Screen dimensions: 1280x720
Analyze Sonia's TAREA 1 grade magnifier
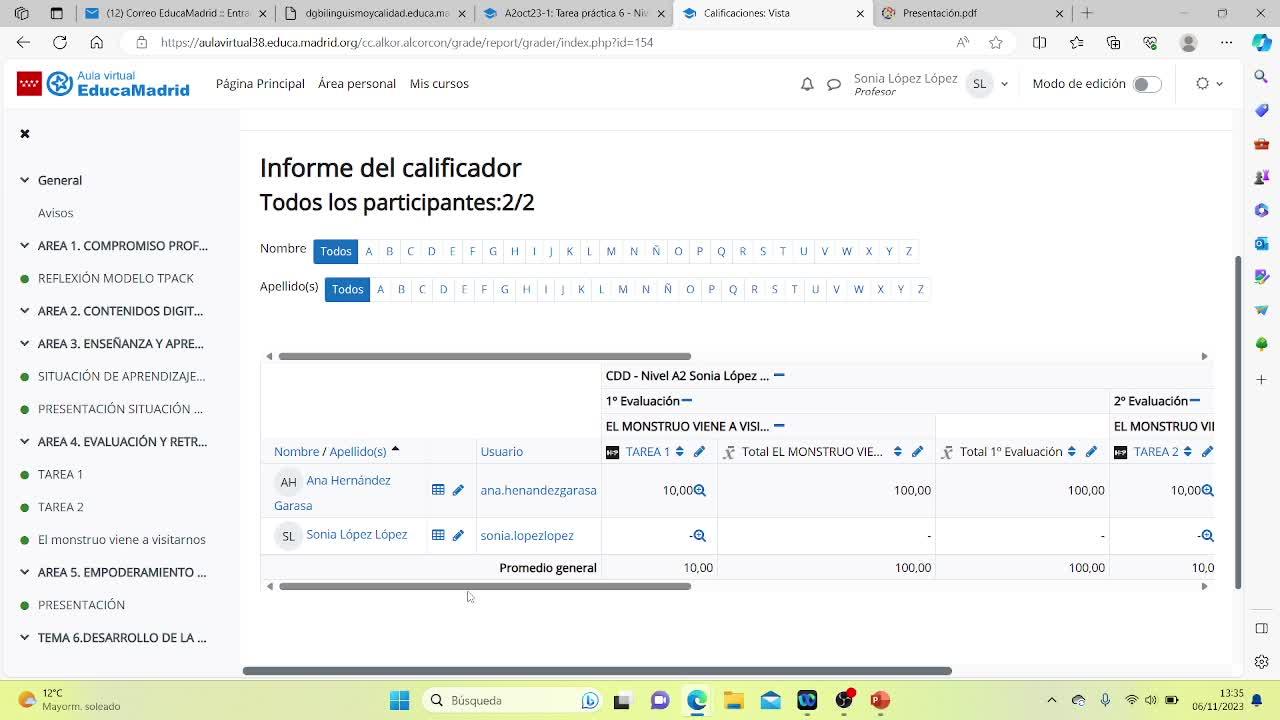tap(700, 536)
